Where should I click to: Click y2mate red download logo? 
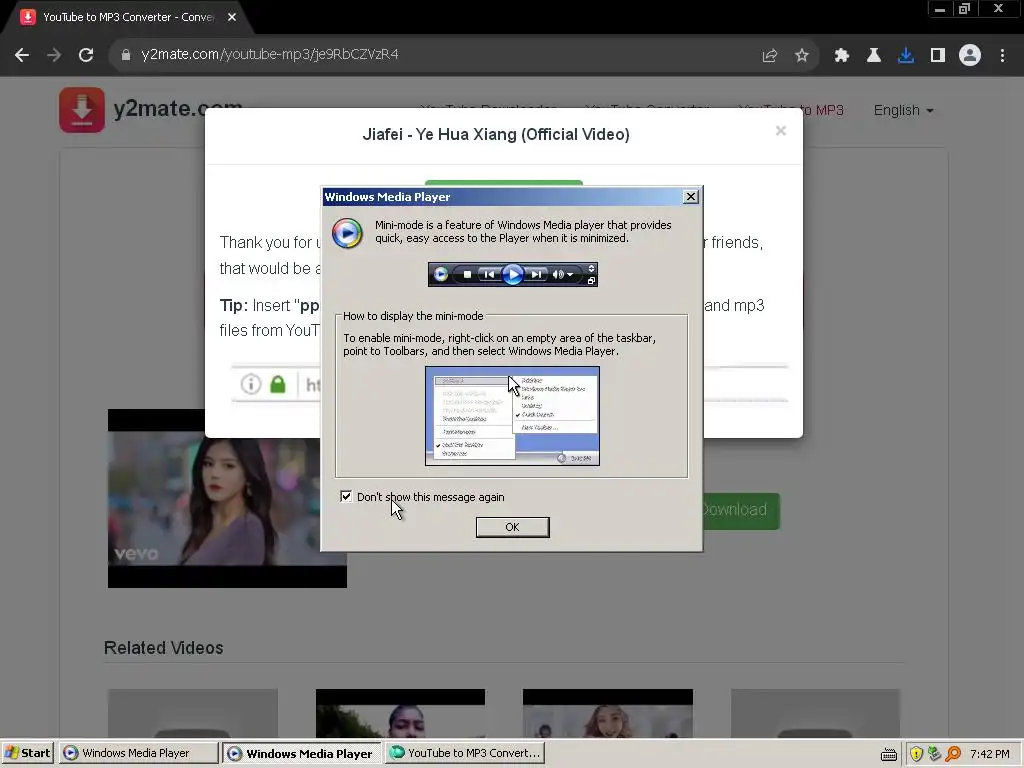[82, 110]
